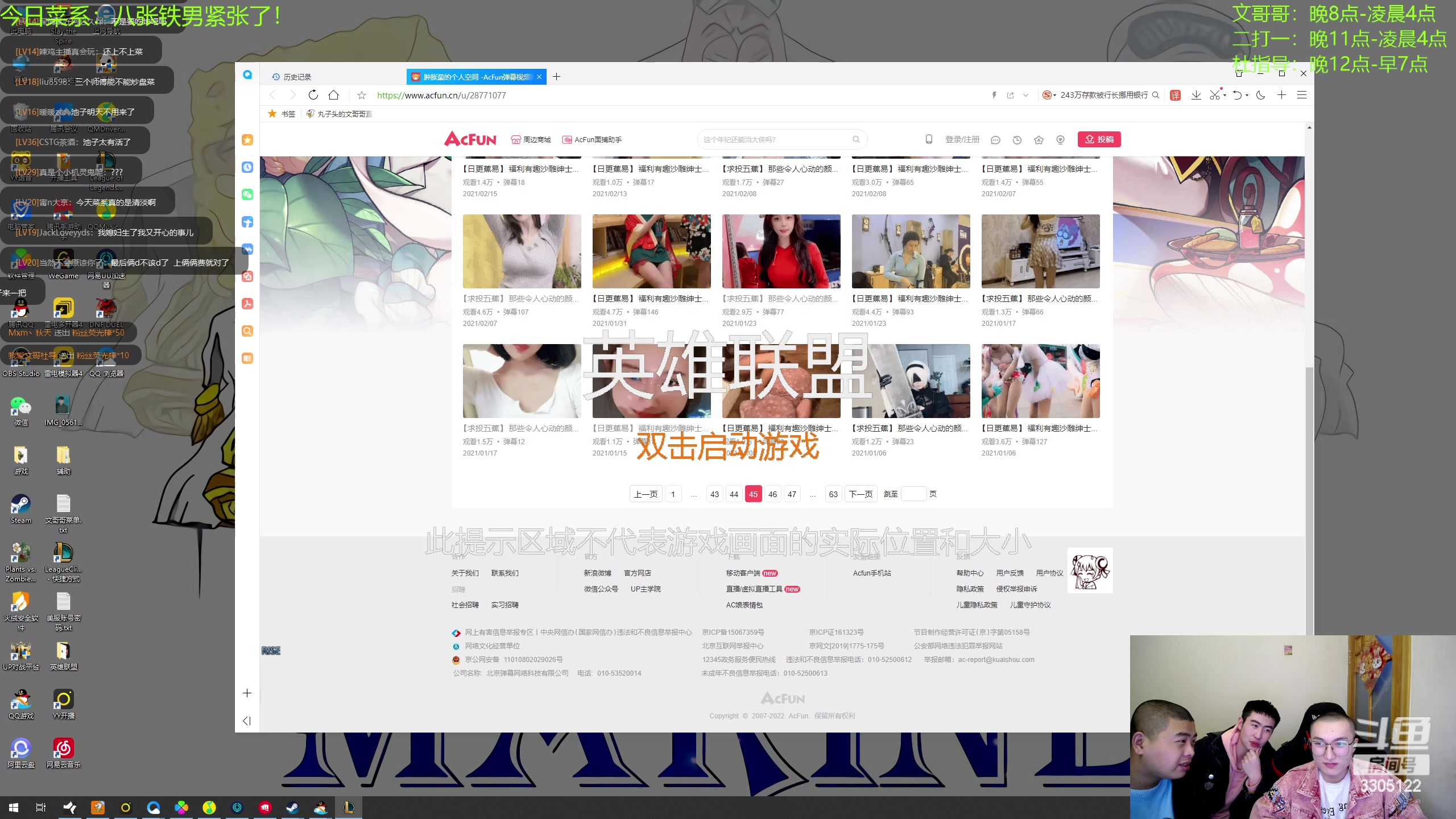The width and height of the screenshot is (1456, 819).
Task: Jump to page 46 in pagination
Action: click(x=772, y=494)
